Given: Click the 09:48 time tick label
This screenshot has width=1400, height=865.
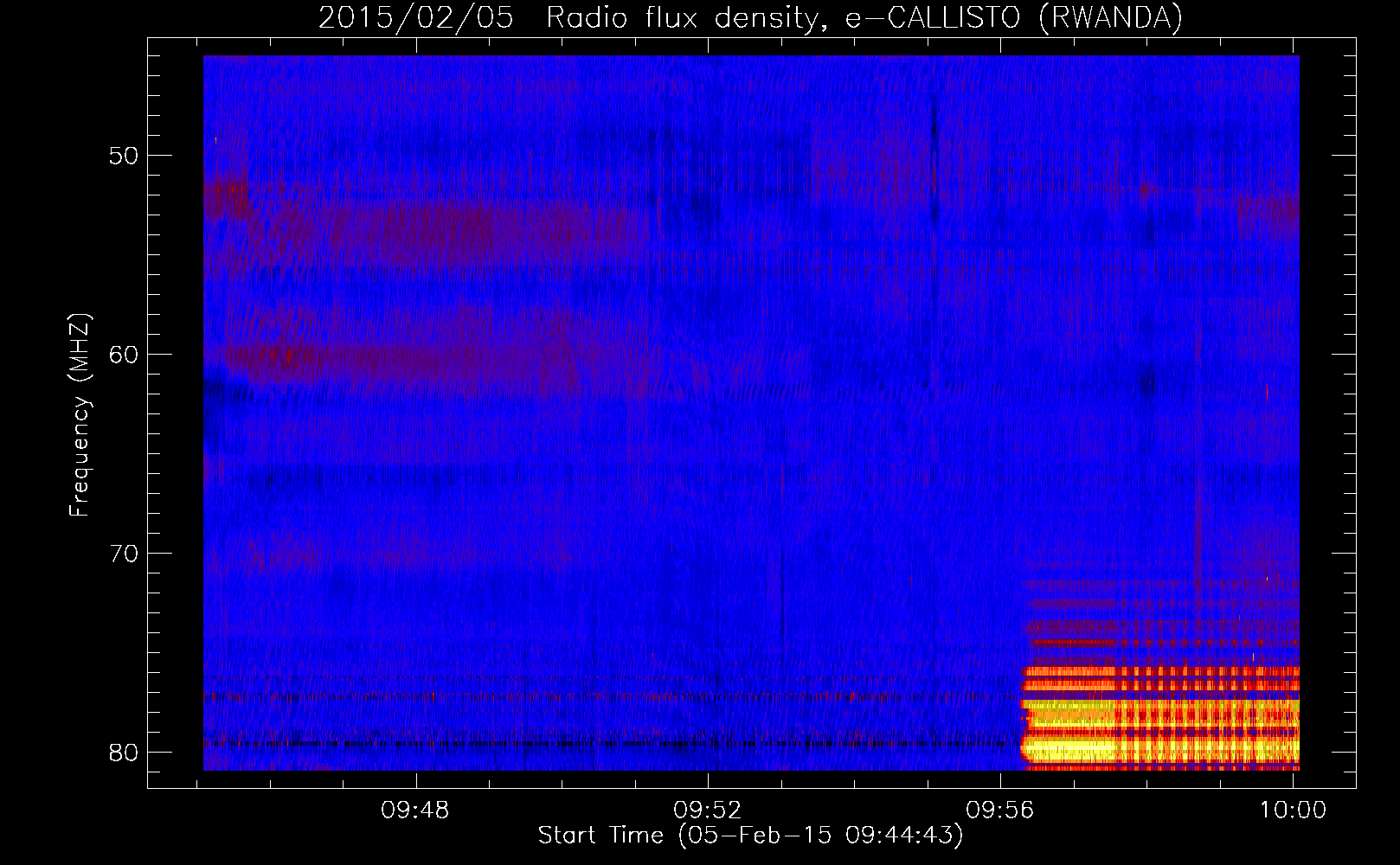Looking at the screenshot, I should (x=415, y=810).
